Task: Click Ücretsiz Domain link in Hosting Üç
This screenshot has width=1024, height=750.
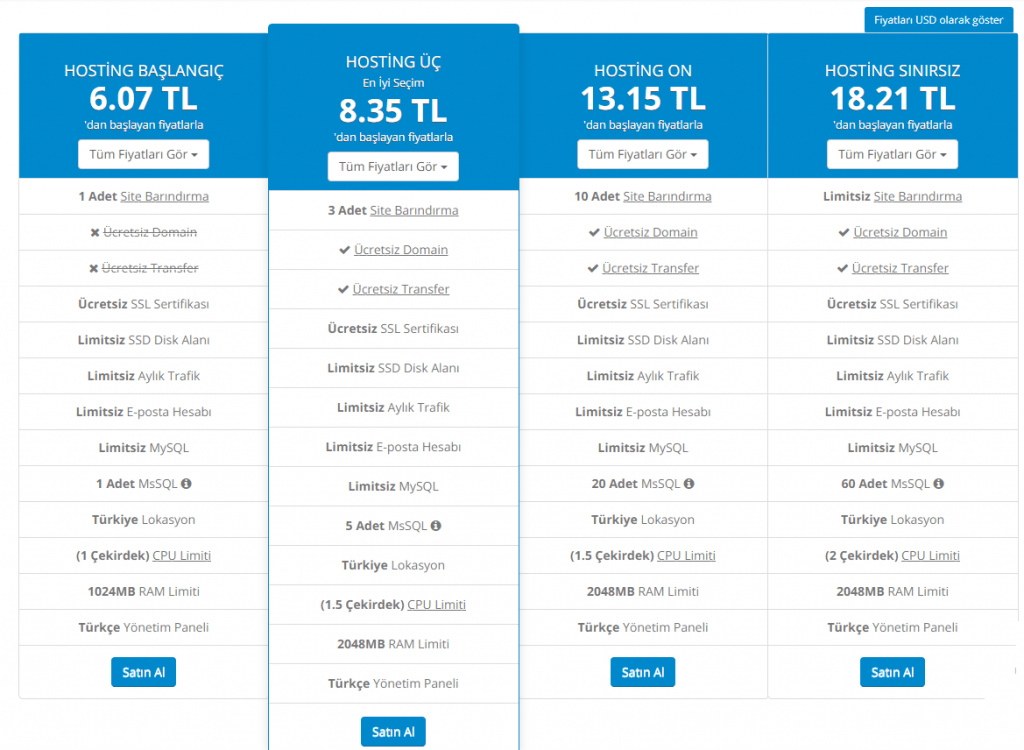Action: point(401,250)
